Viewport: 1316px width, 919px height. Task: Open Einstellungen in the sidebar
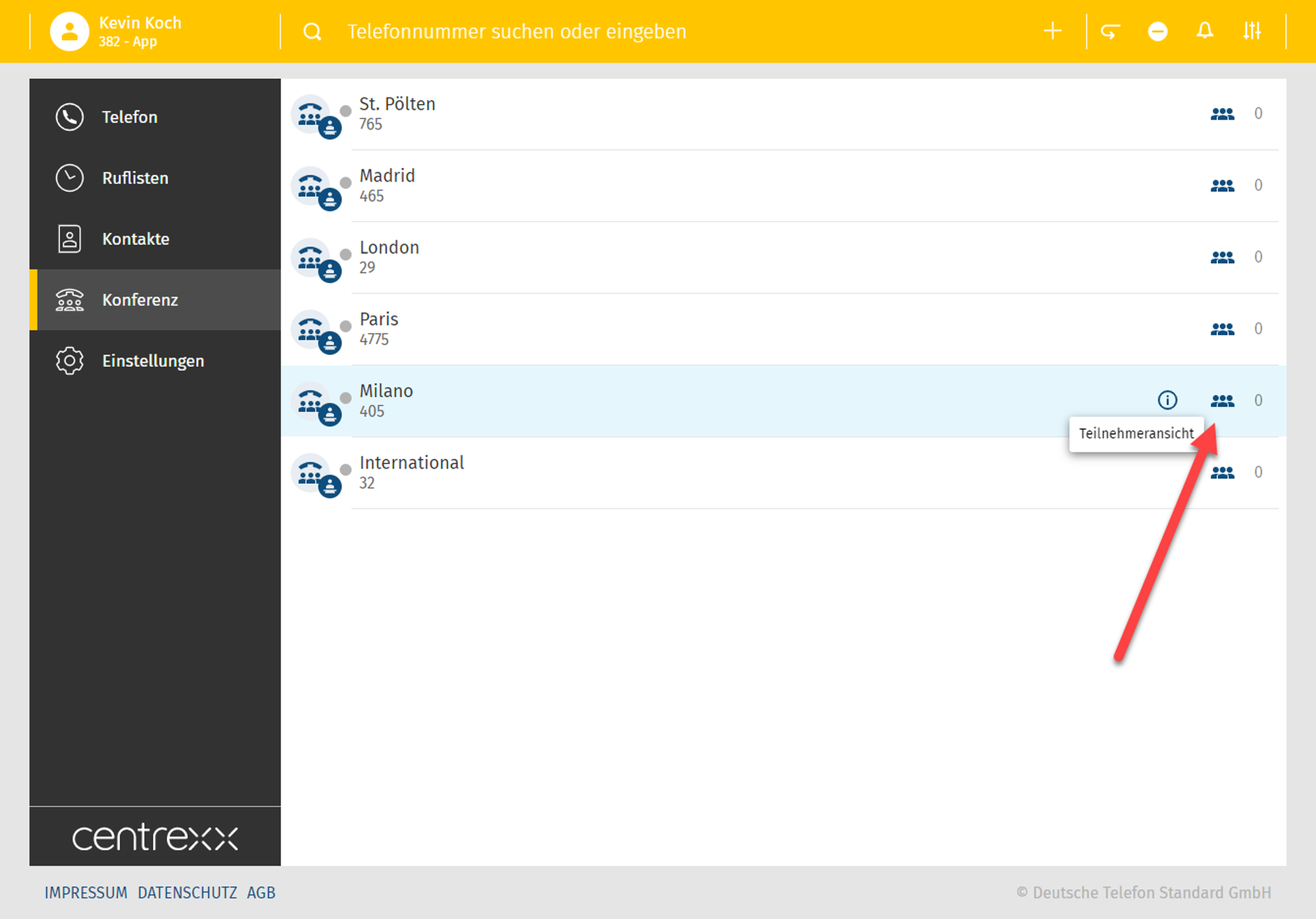pos(153,361)
